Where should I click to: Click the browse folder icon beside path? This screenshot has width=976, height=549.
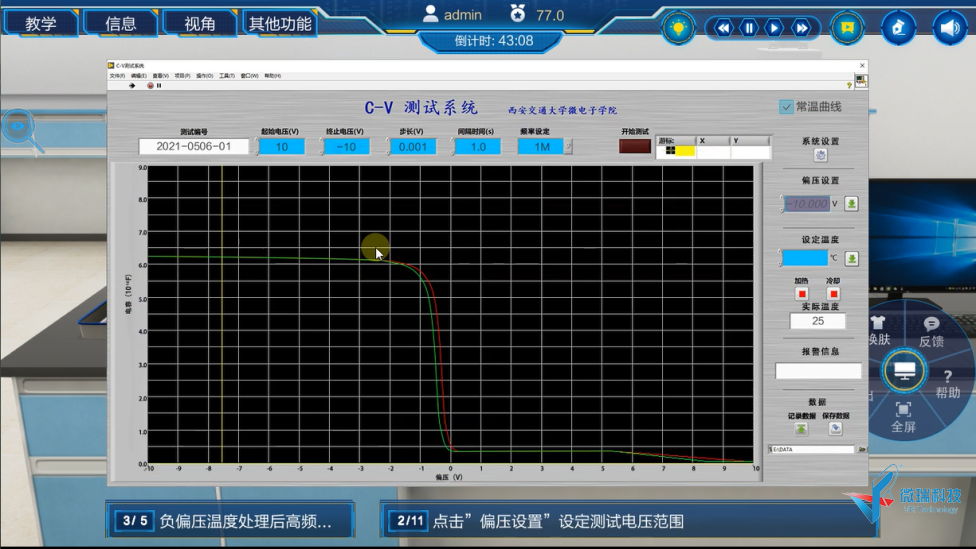pos(862,449)
